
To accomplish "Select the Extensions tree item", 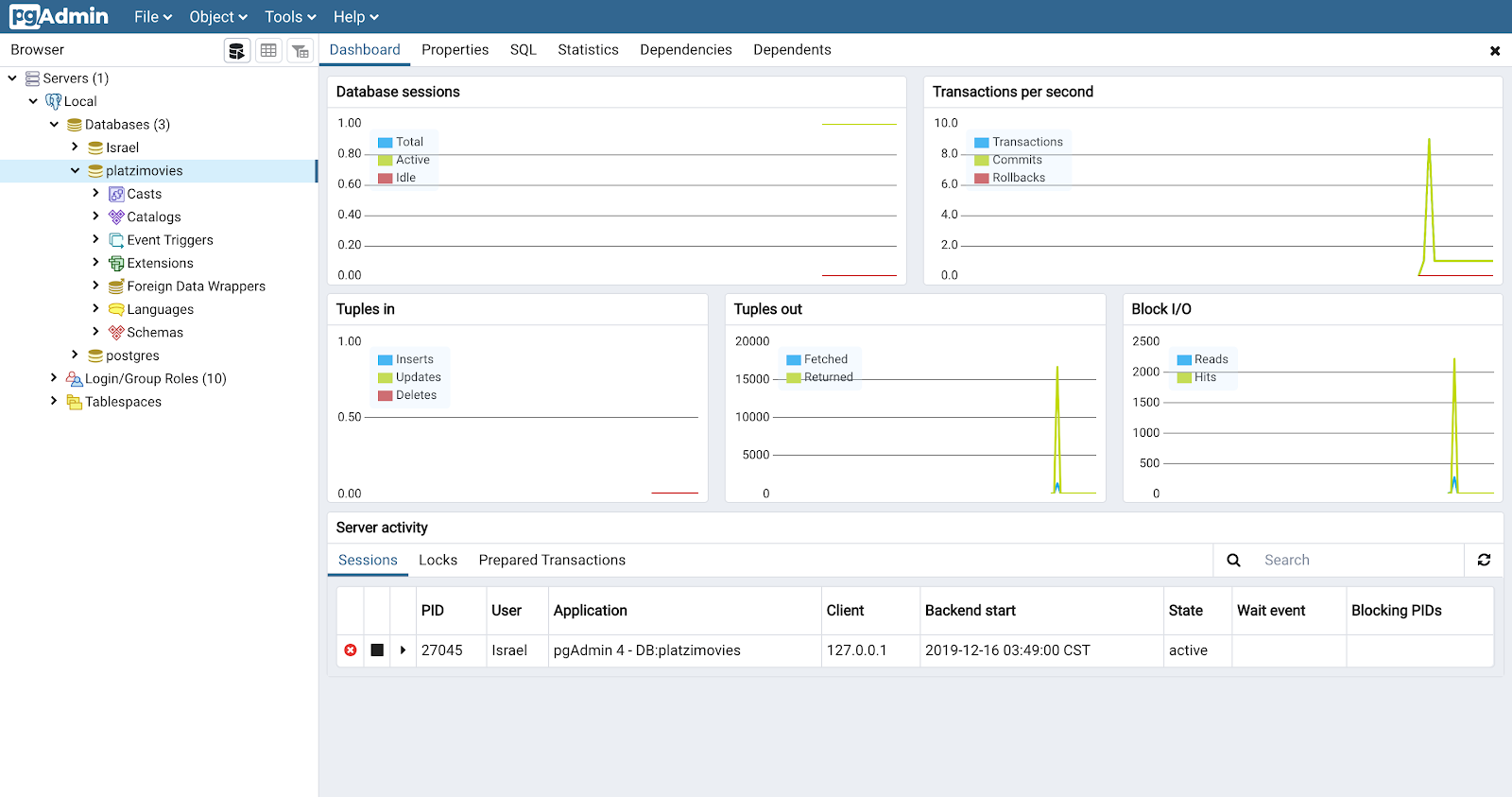I will pos(161,264).
